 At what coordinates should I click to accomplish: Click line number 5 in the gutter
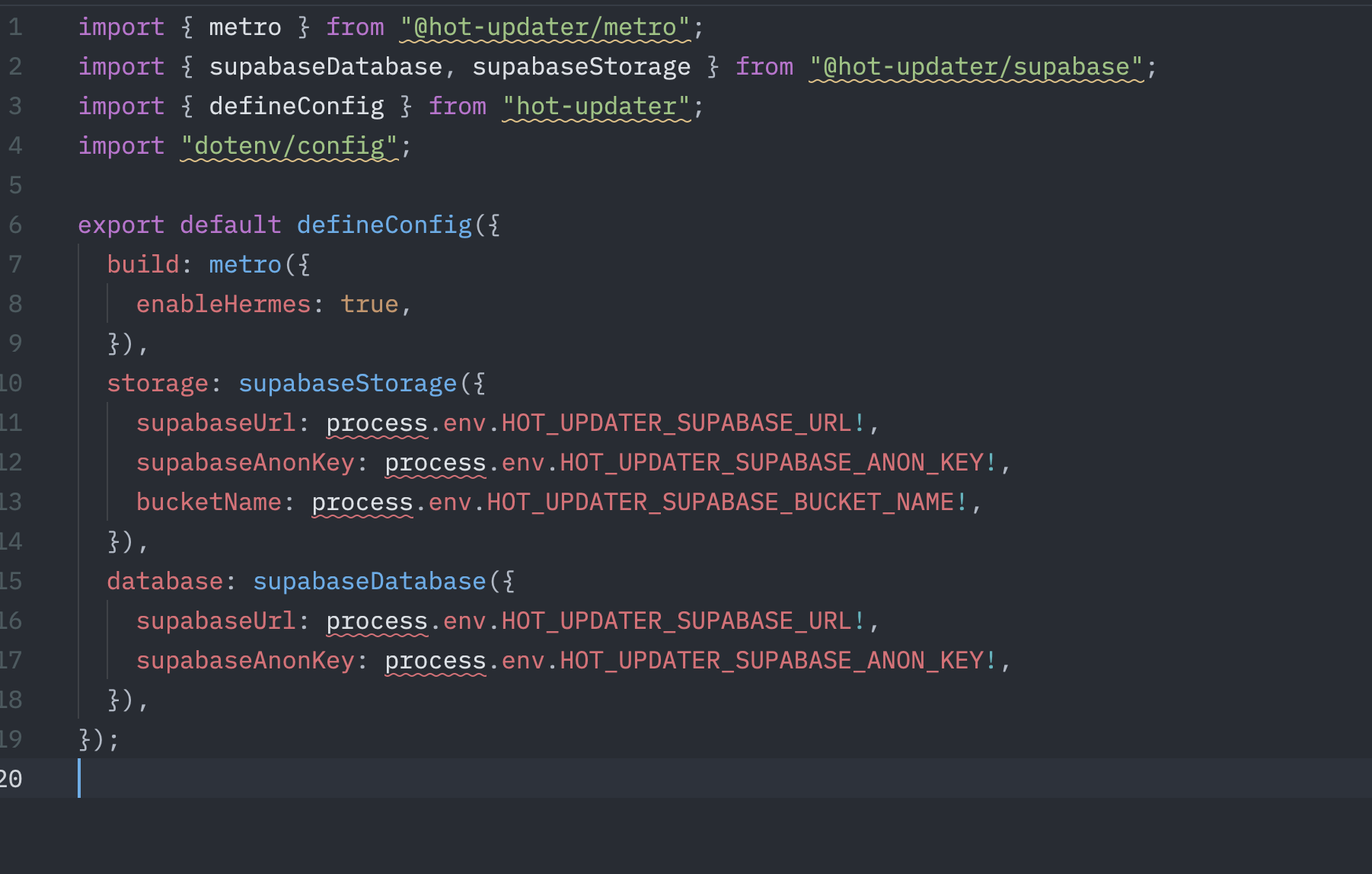(15, 186)
